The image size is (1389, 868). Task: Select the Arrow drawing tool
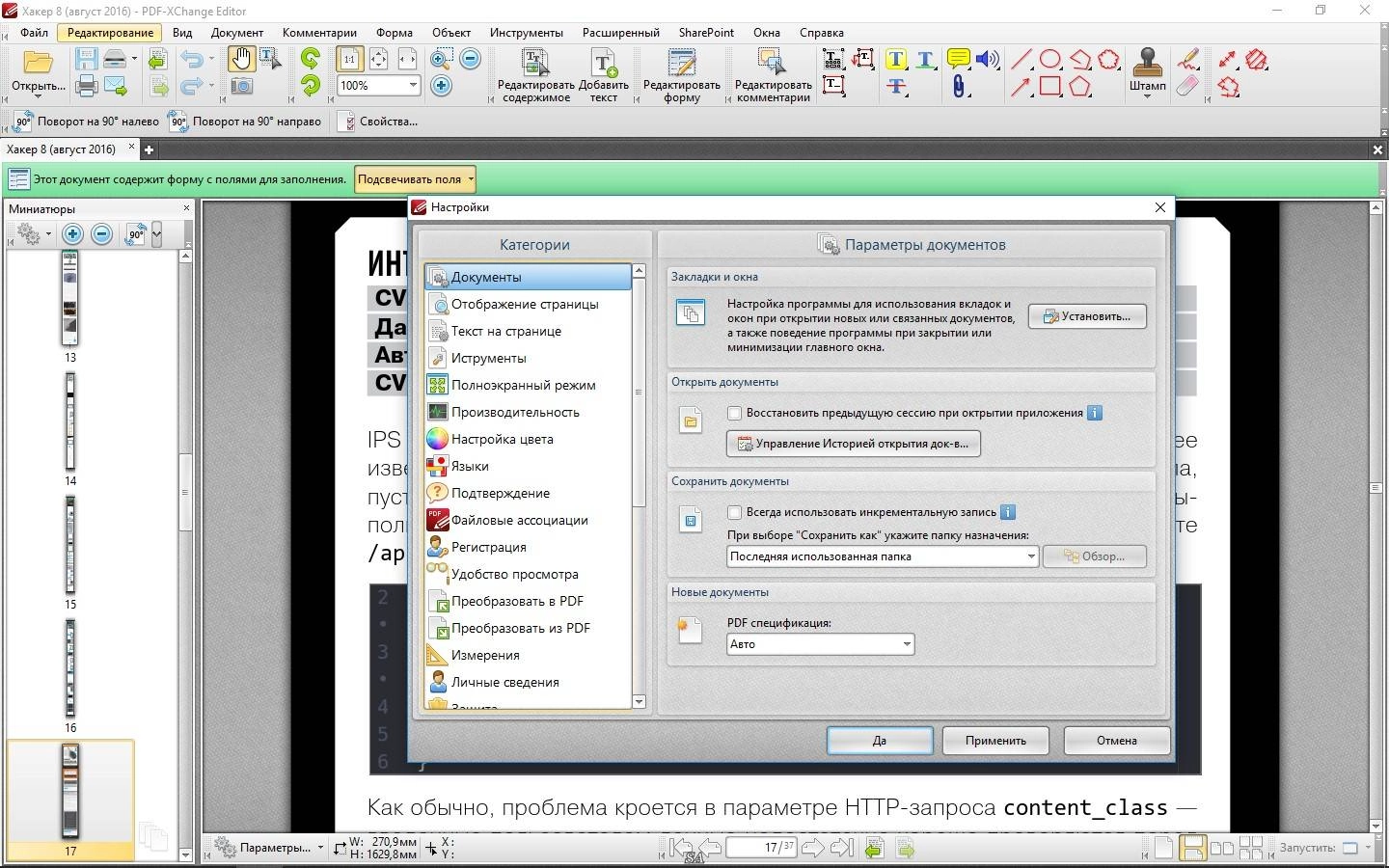(x=1021, y=87)
